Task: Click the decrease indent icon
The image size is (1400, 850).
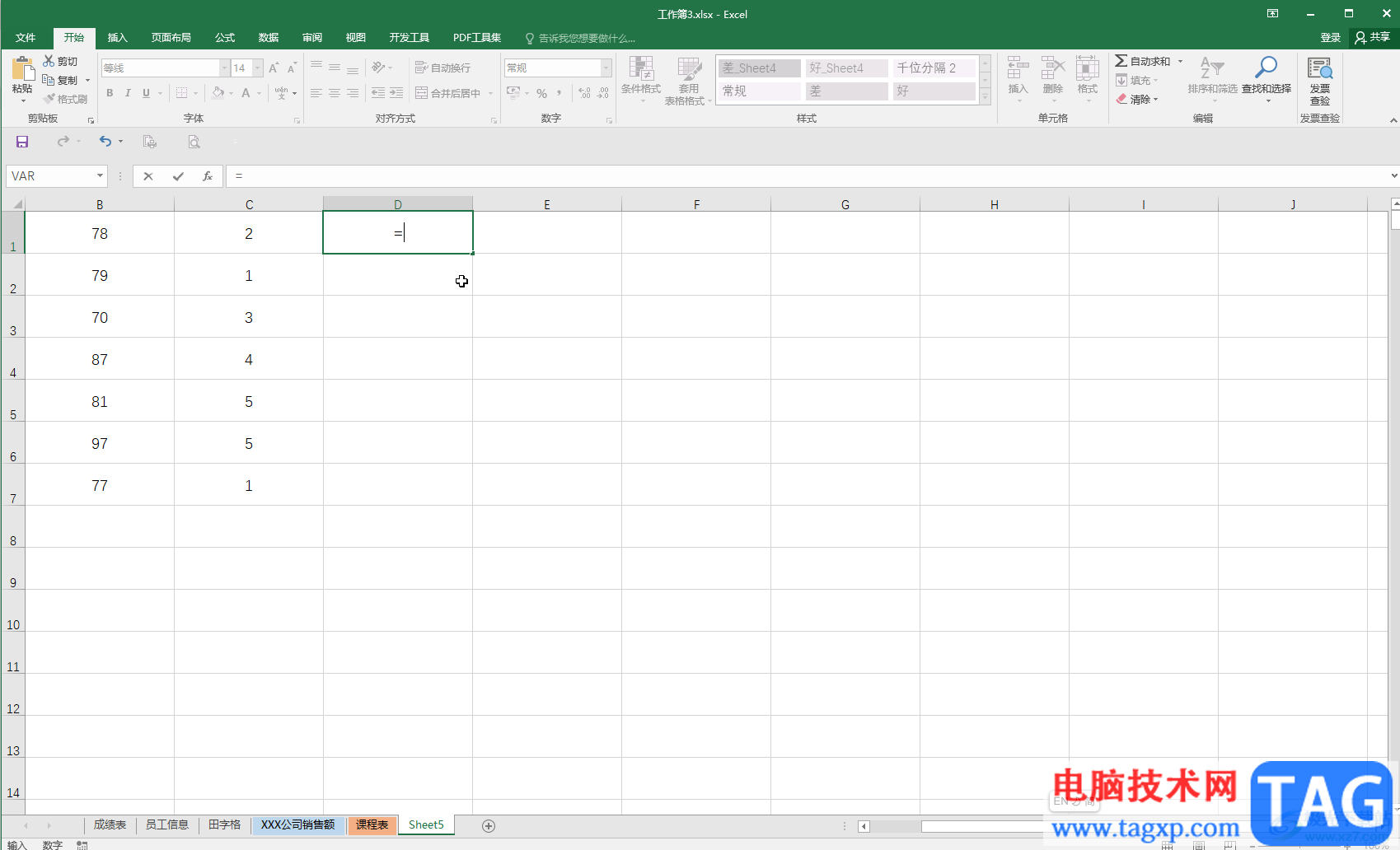Action: pyautogui.click(x=378, y=93)
